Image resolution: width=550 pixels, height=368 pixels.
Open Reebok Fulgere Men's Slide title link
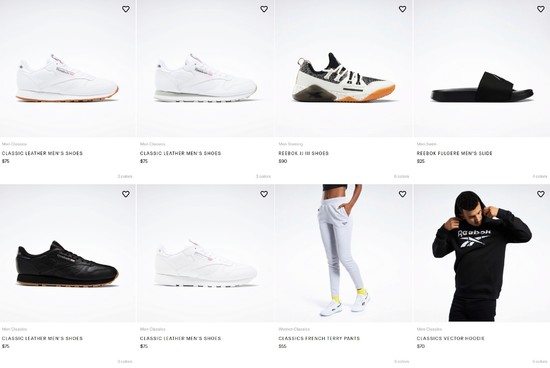pyautogui.click(x=455, y=153)
